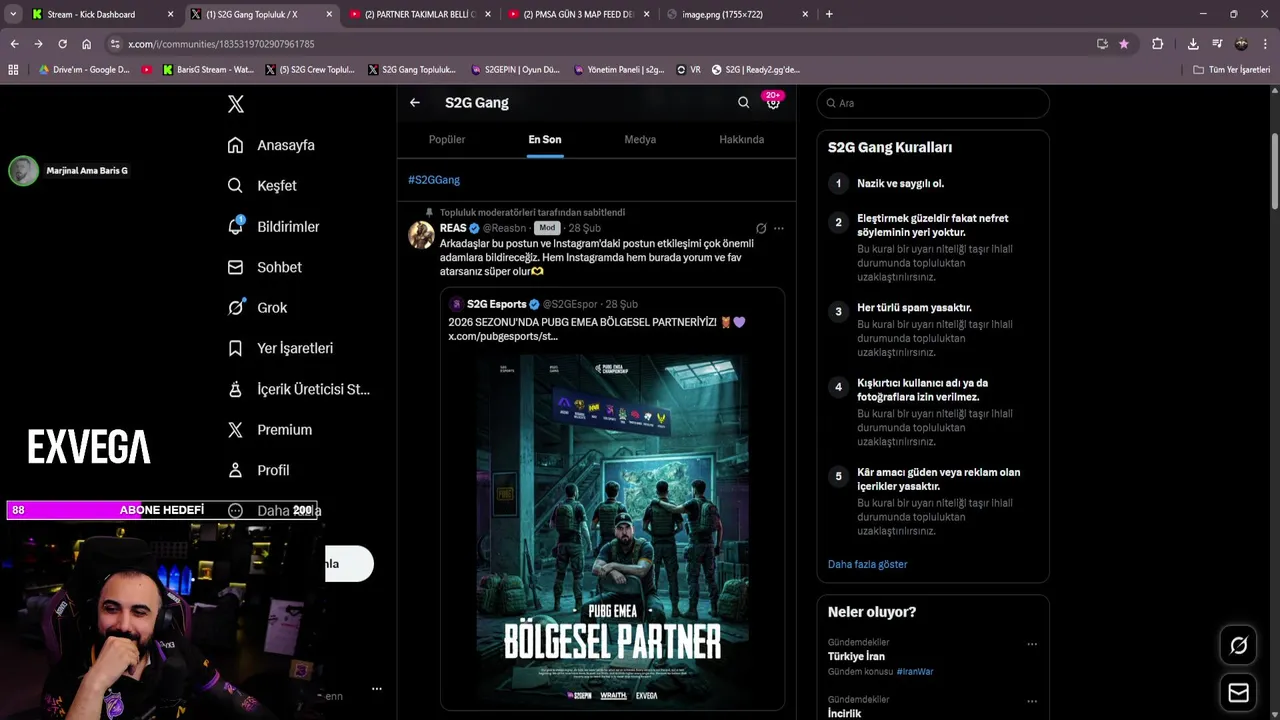Search within S2G Gang community
The height and width of the screenshot is (720, 1280).
pyautogui.click(x=743, y=102)
